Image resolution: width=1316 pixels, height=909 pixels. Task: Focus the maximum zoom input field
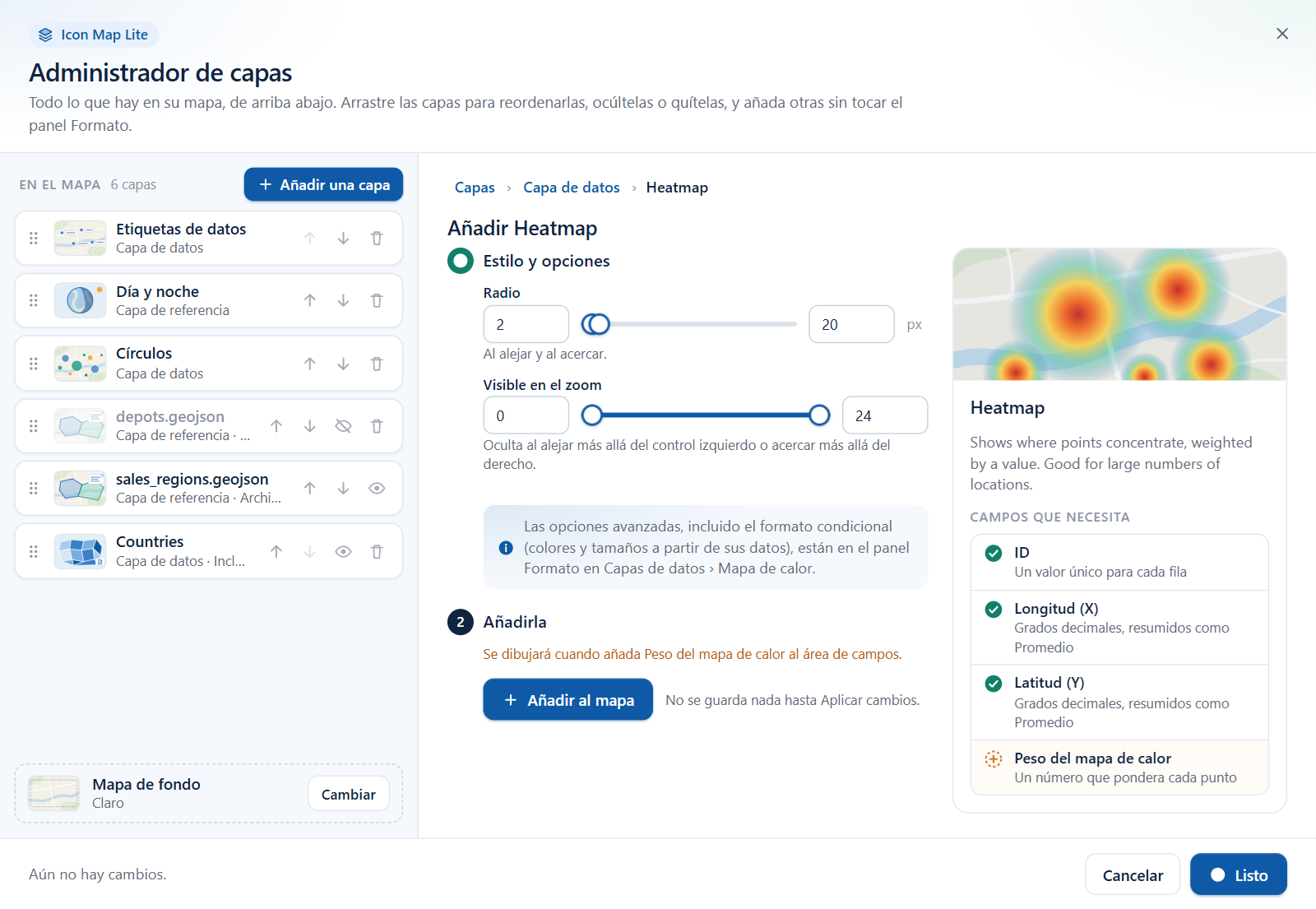885,415
